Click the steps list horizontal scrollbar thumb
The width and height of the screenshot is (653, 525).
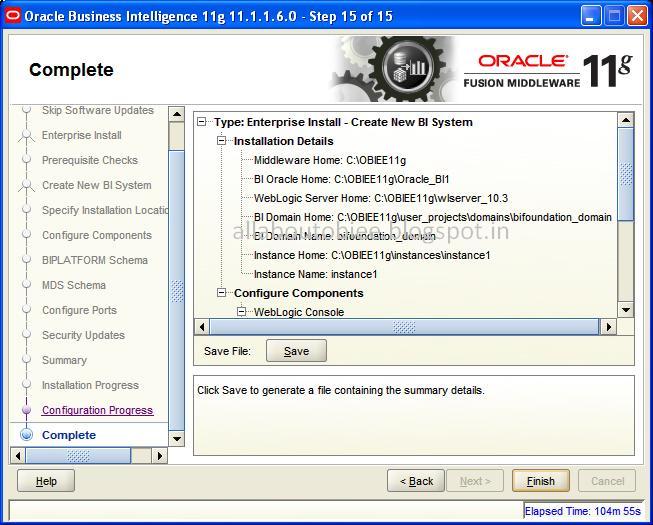pos(78,456)
